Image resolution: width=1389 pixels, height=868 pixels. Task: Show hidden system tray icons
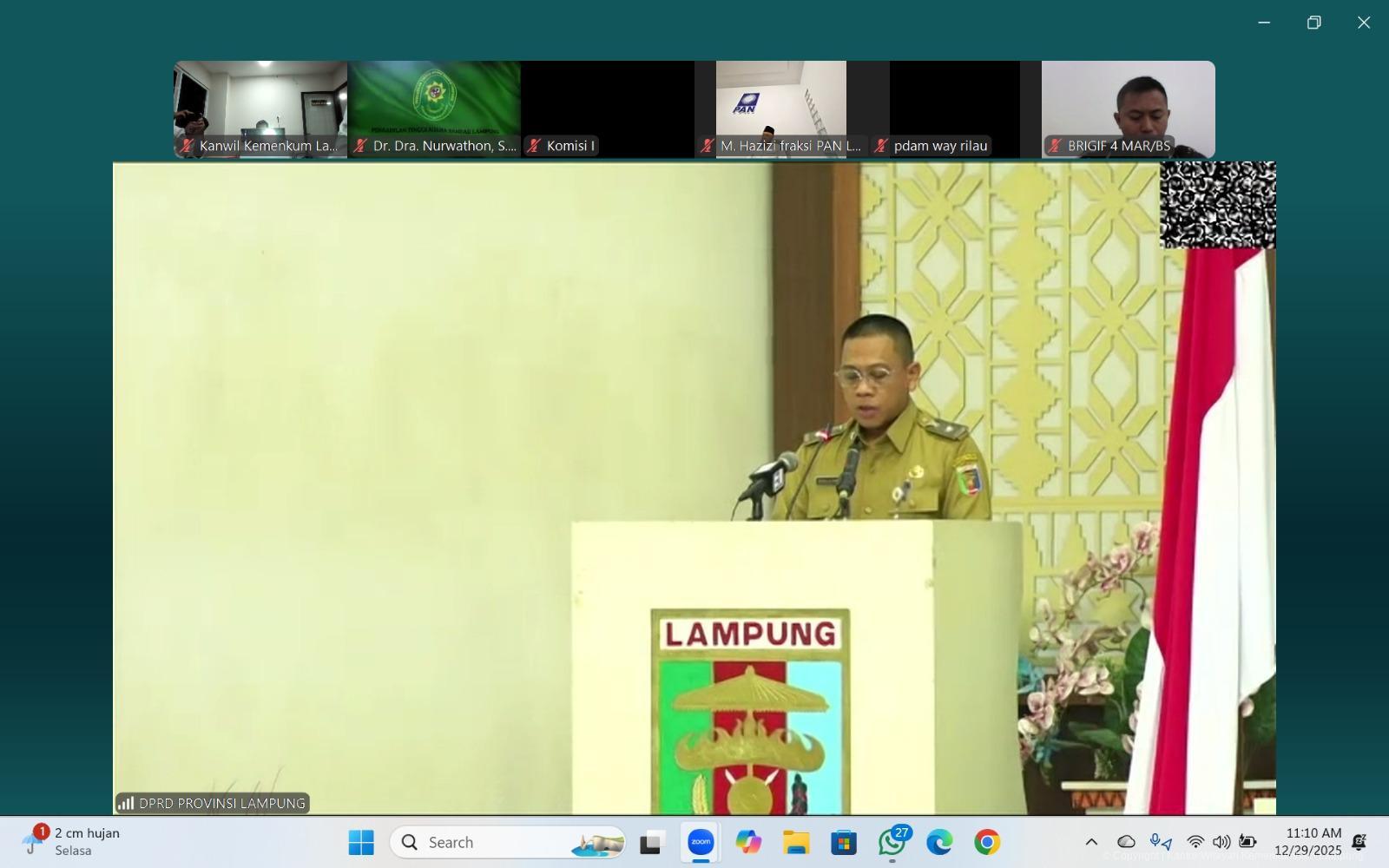(x=1091, y=842)
